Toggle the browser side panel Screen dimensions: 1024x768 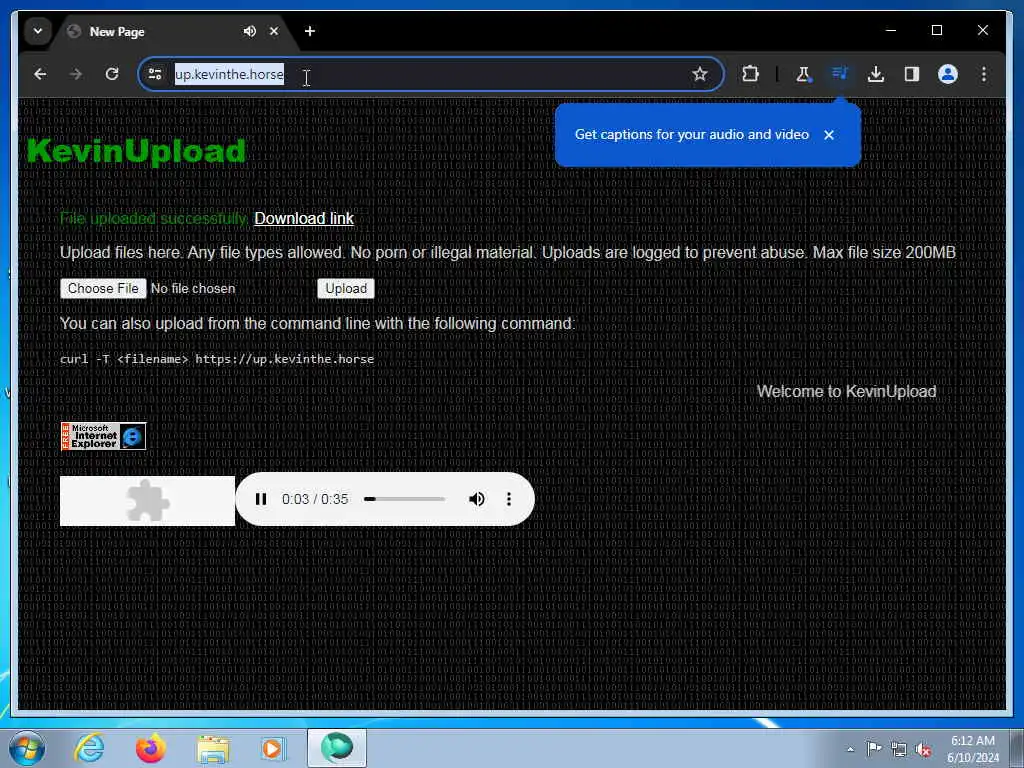[x=912, y=74]
